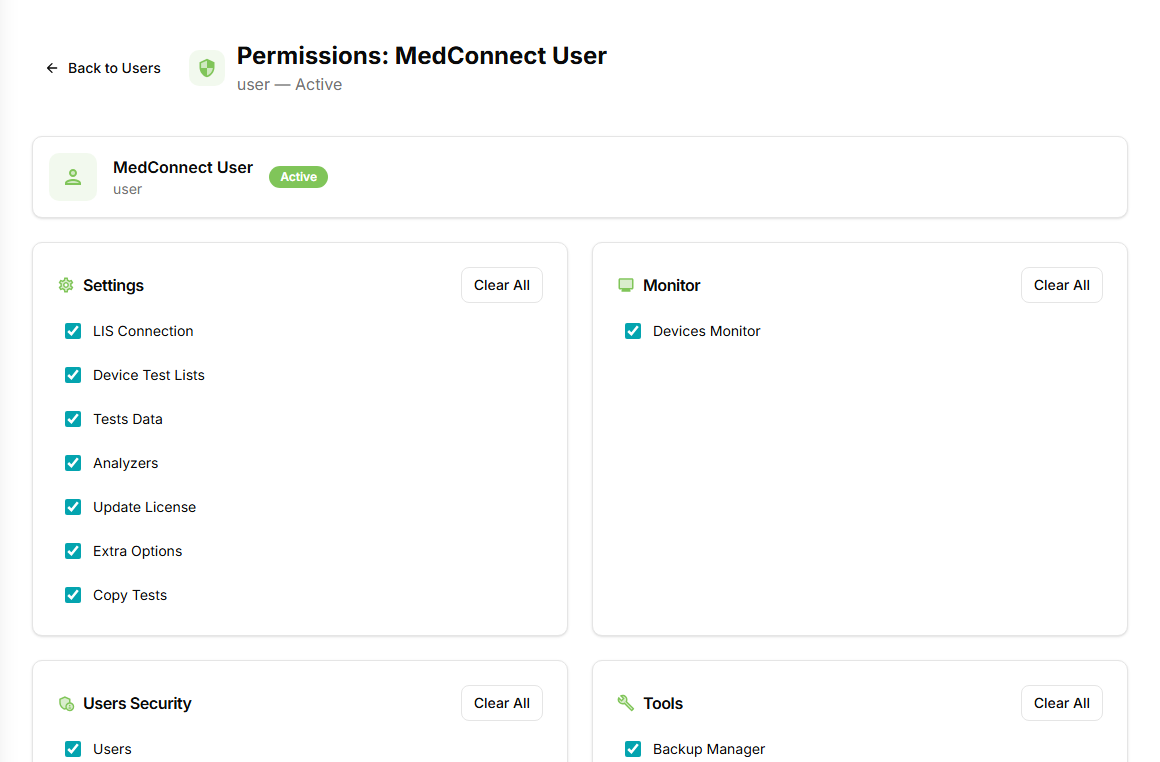This screenshot has width=1160, height=762.
Task: Click the Monitor section title
Action: tap(671, 286)
